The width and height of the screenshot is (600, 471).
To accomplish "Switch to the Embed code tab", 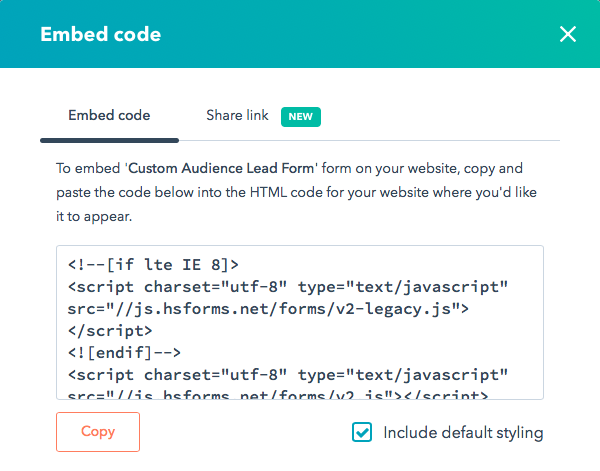I will pyautogui.click(x=109, y=116).
